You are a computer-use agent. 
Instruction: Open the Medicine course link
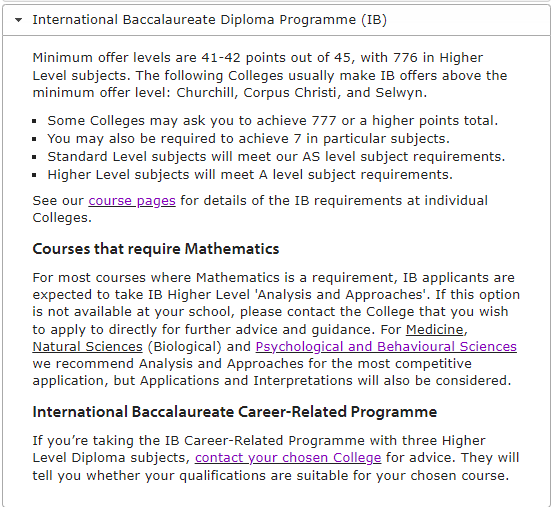434,329
